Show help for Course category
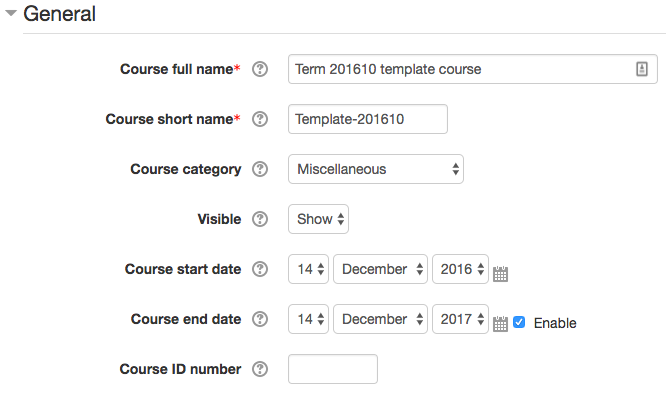The height and width of the screenshot is (396, 666). (260, 169)
